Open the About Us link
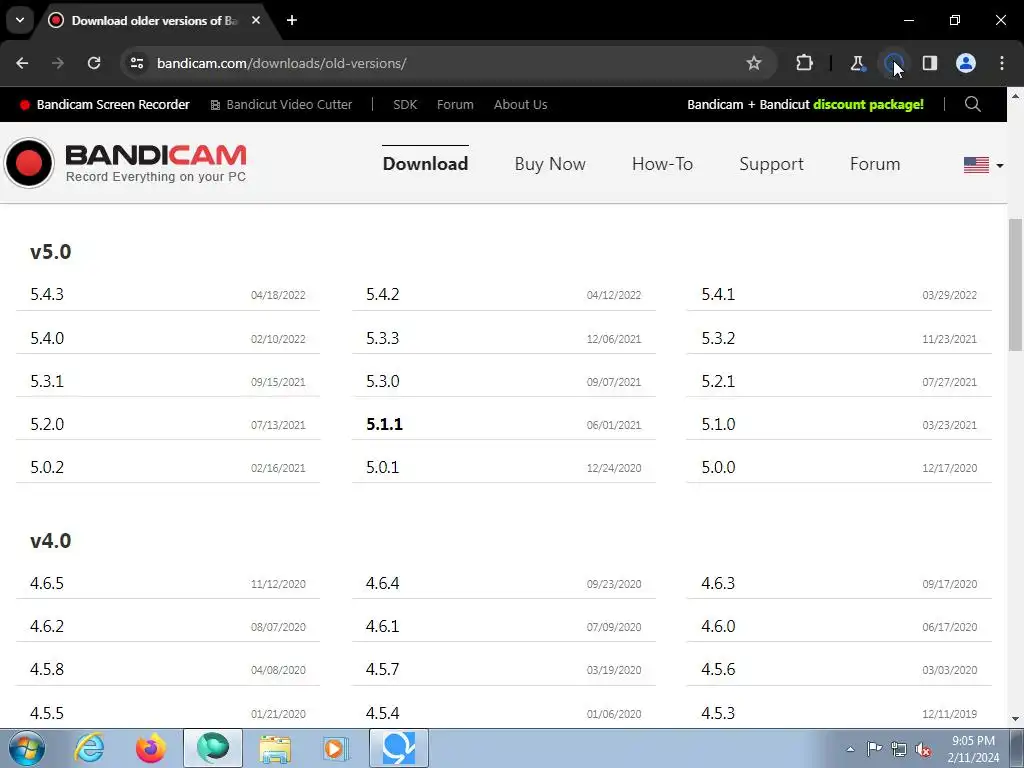Image resolution: width=1024 pixels, height=768 pixels. (x=520, y=104)
